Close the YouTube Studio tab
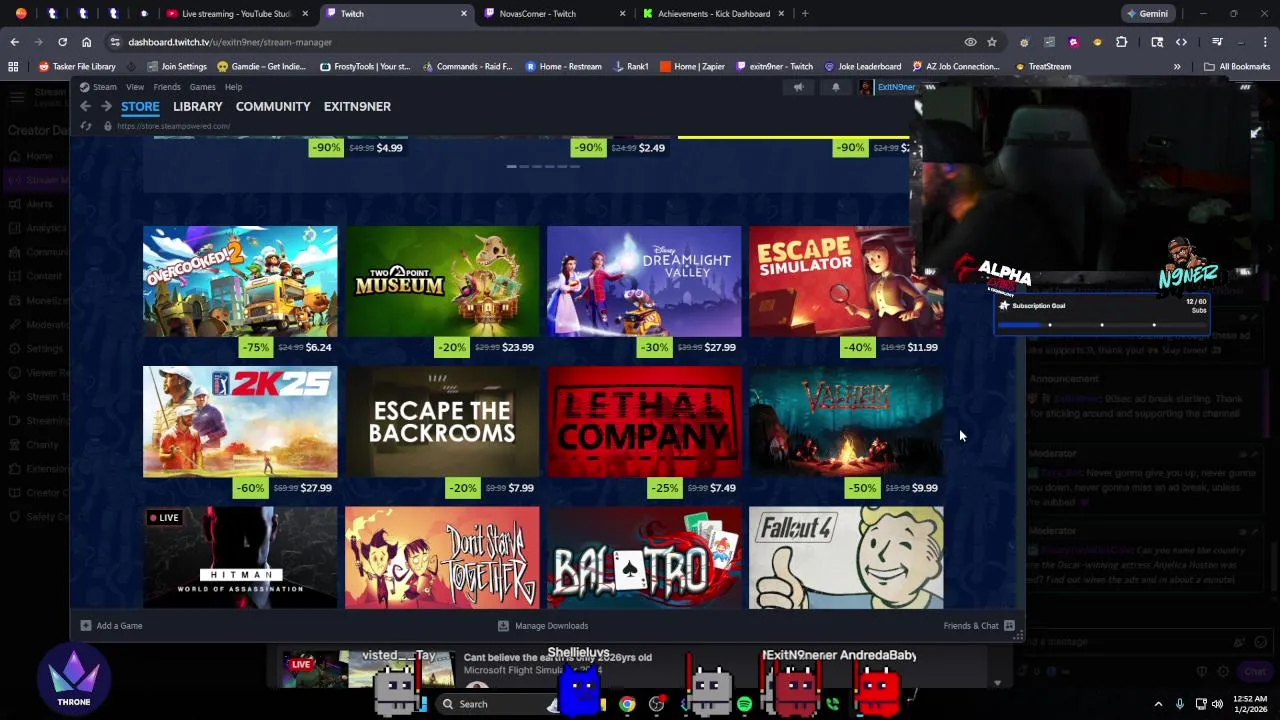The width and height of the screenshot is (1280, 720). click(x=307, y=14)
